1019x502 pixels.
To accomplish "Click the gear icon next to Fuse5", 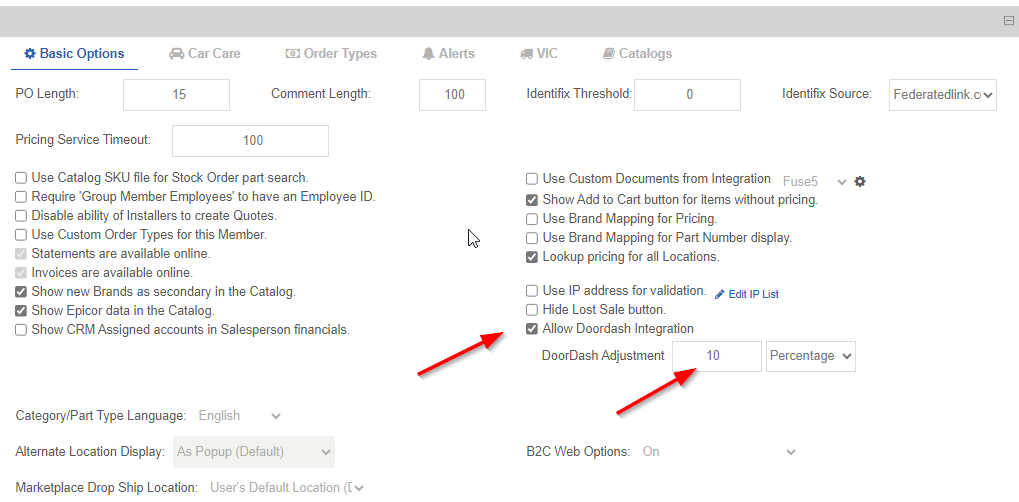I will (x=859, y=181).
